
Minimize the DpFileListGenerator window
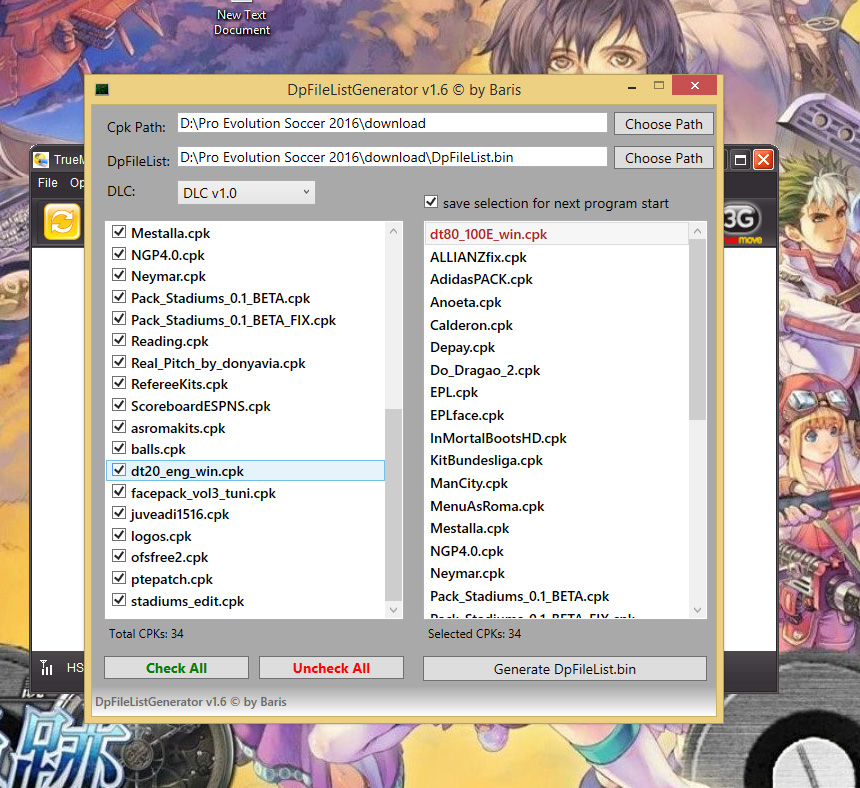pyautogui.click(x=632, y=86)
